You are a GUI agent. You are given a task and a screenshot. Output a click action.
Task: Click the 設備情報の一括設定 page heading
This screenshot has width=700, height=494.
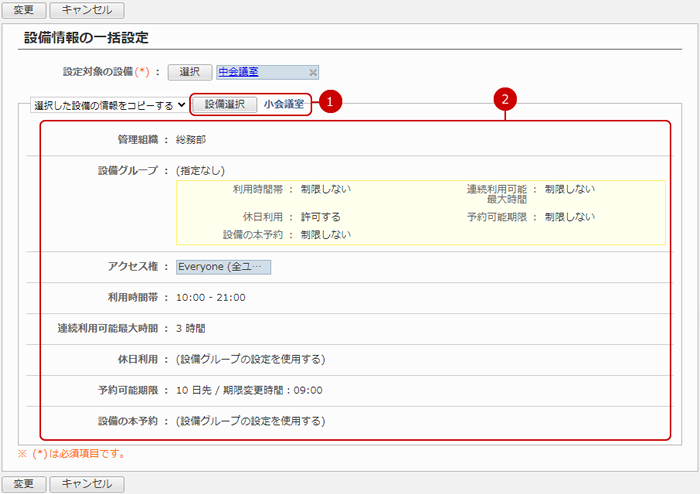coord(85,39)
